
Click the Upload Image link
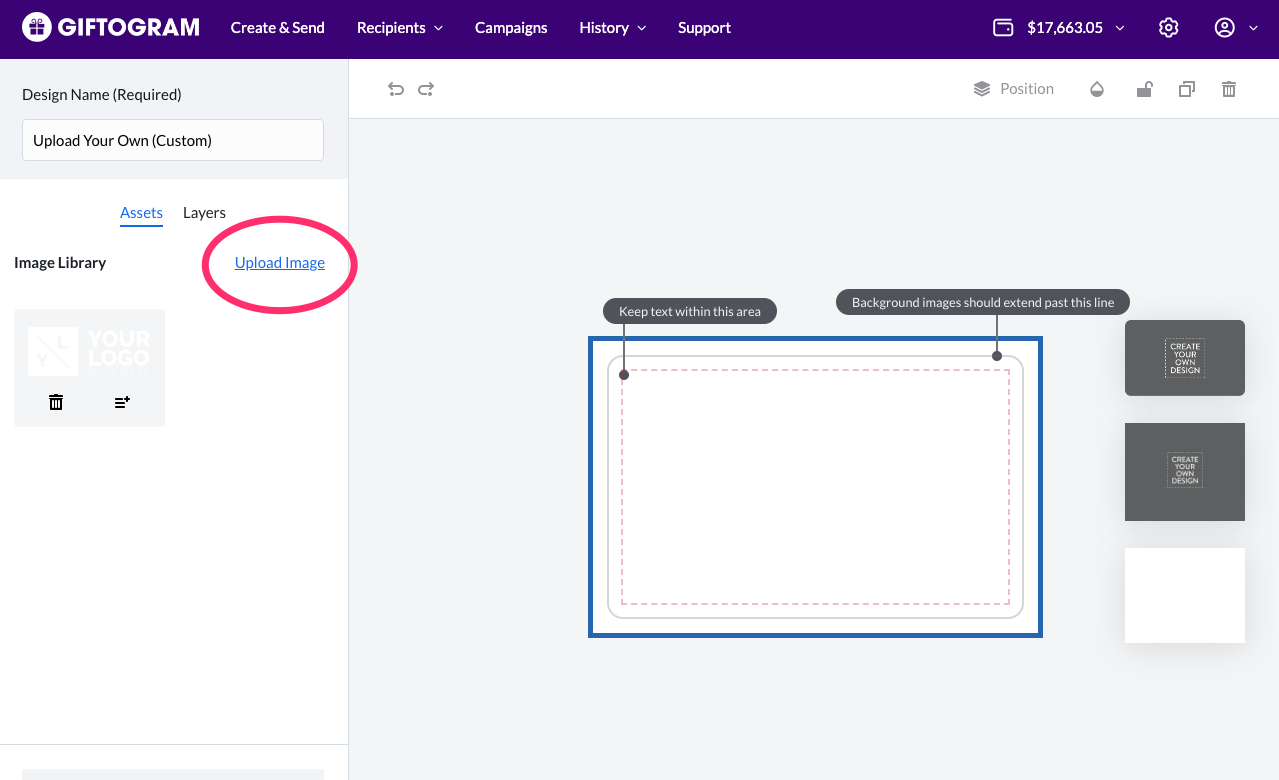tap(279, 263)
